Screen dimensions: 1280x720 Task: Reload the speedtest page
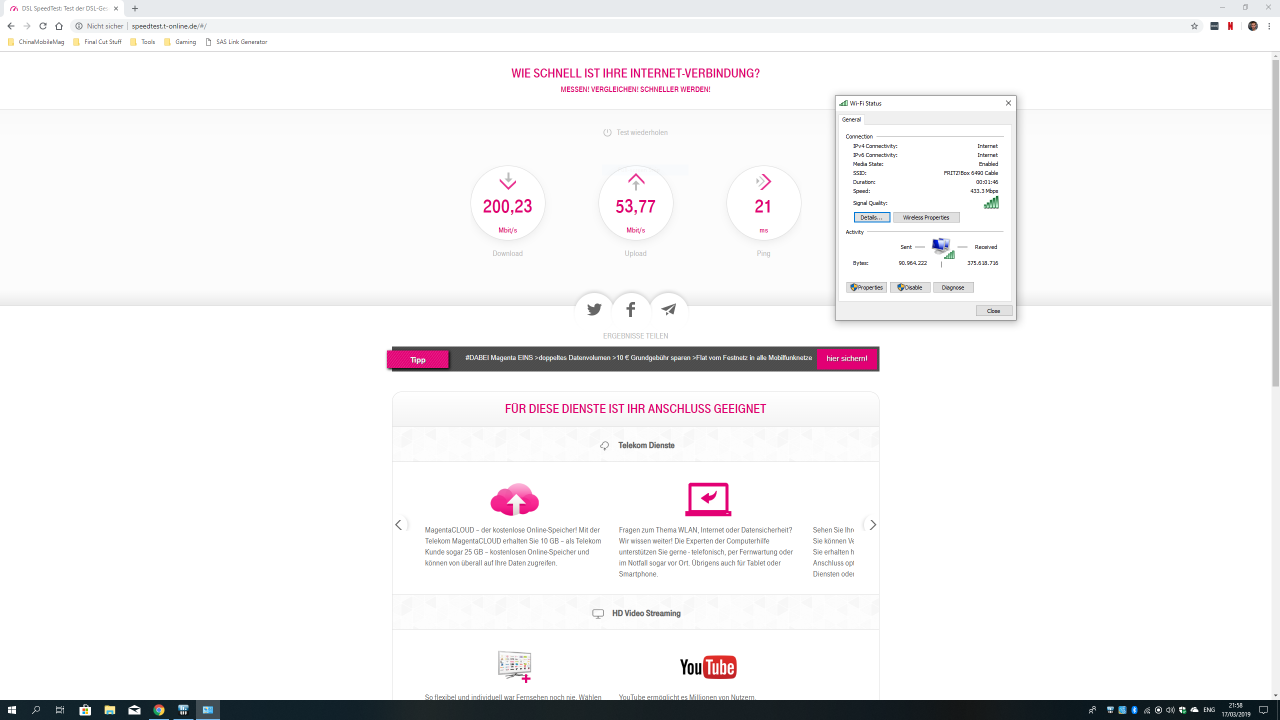tap(43, 26)
